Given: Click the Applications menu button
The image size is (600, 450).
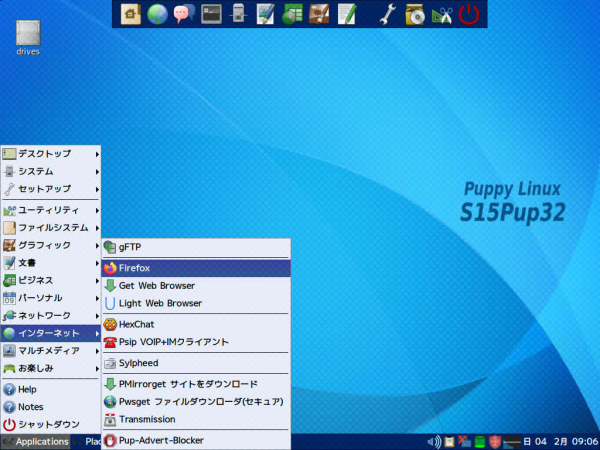Looking at the screenshot, I should click(35, 442).
